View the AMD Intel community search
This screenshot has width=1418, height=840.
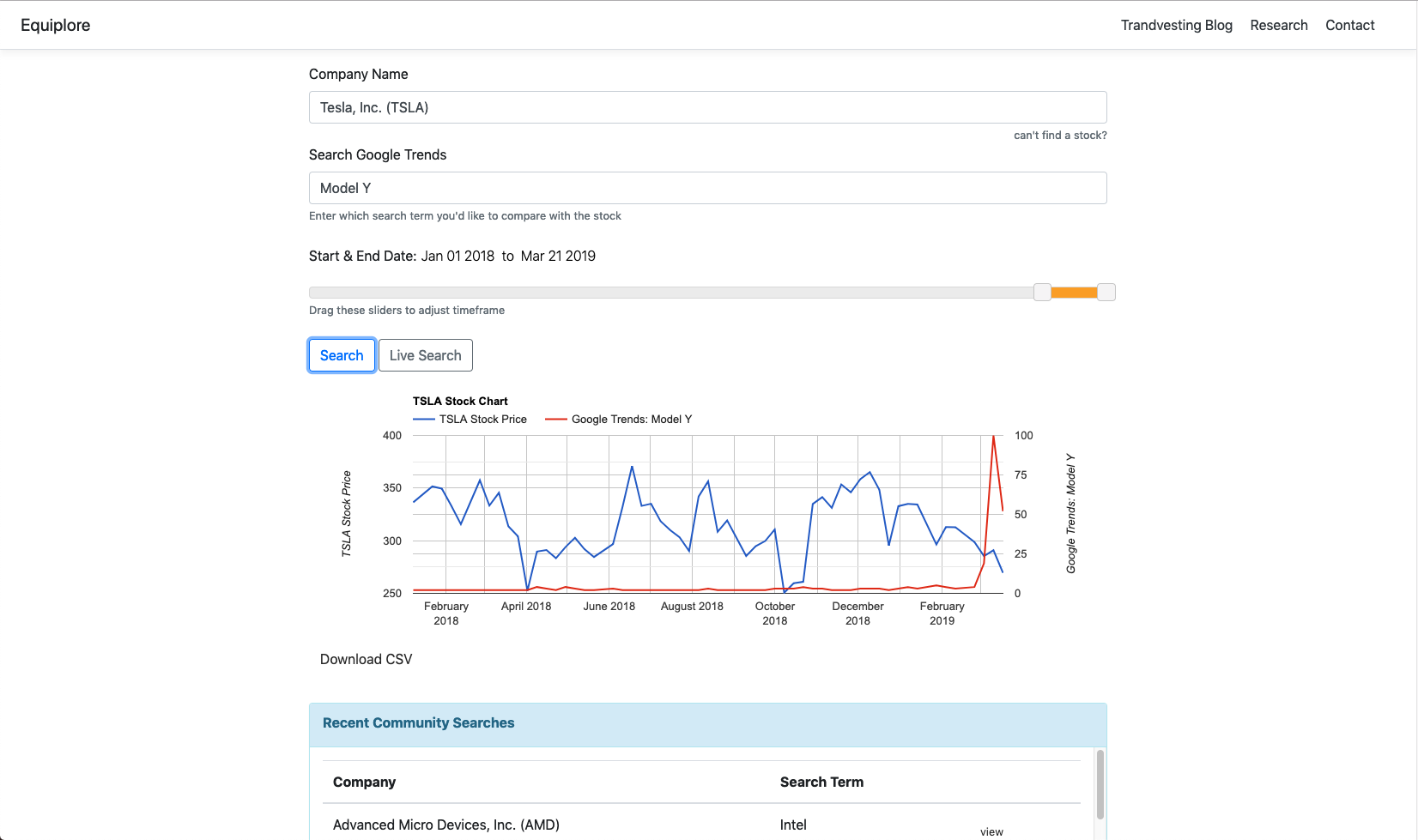pos(991,831)
